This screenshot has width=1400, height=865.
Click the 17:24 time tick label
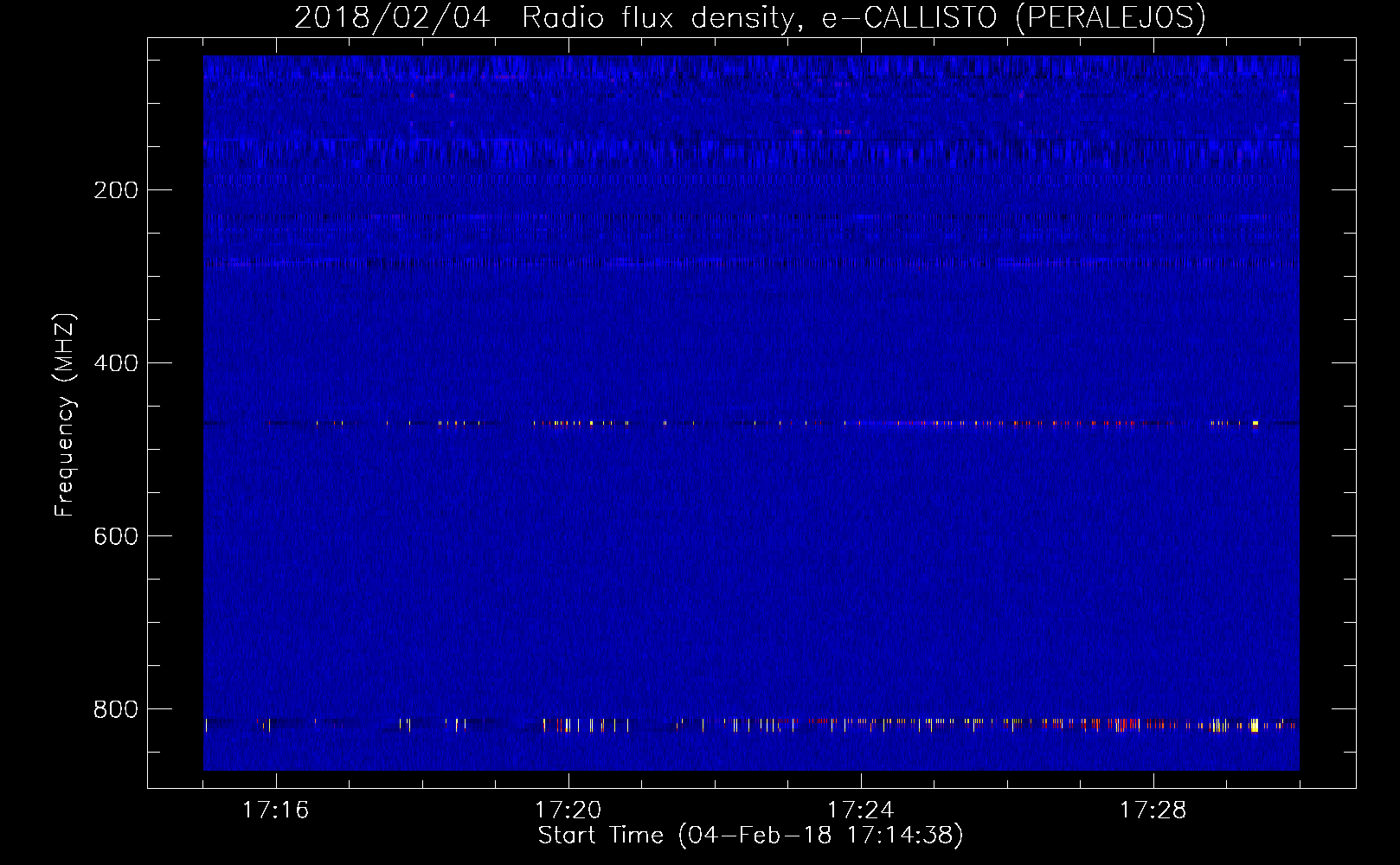[x=860, y=811]
